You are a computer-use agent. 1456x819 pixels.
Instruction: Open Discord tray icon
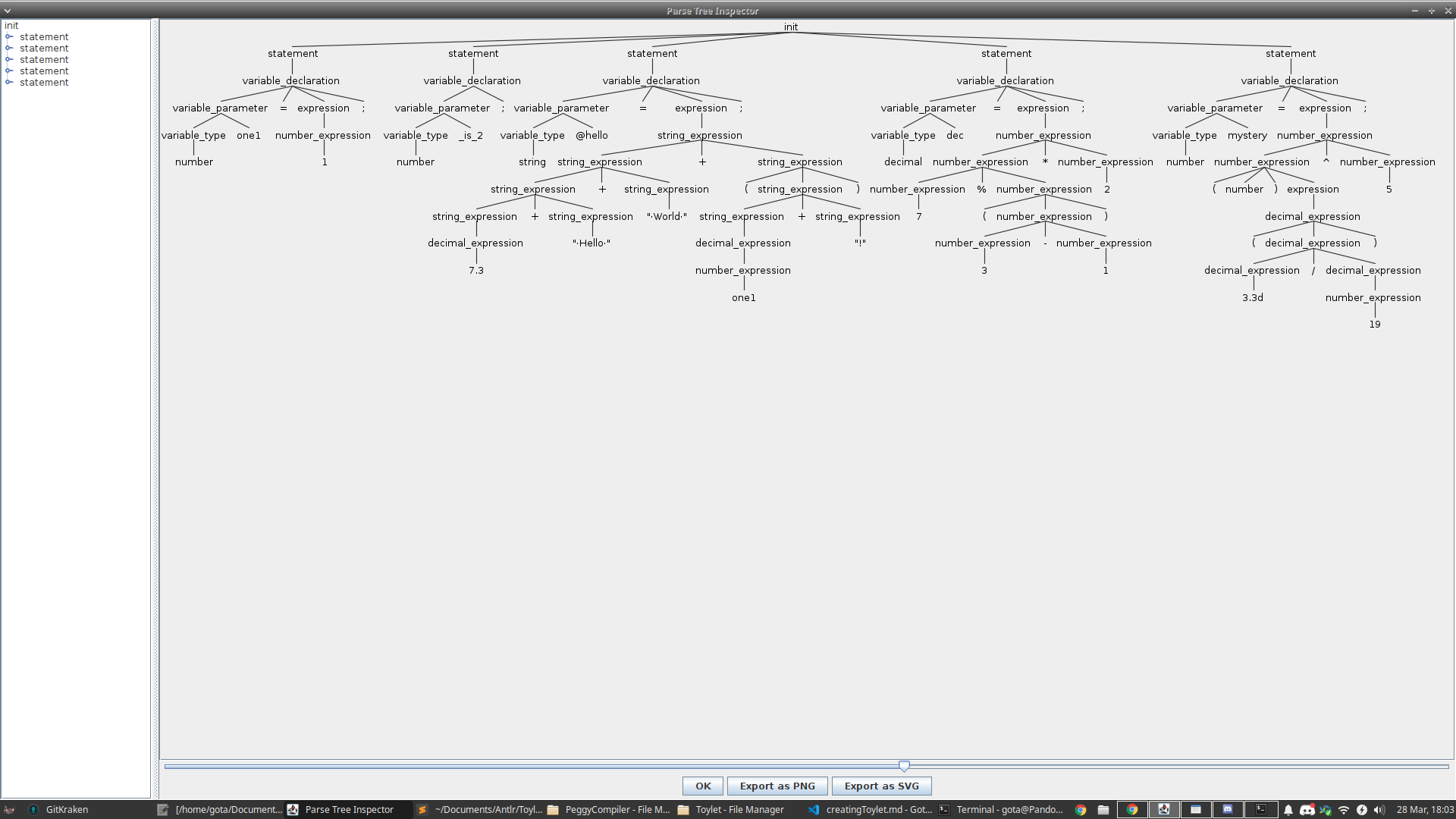tap(1307, 810)
